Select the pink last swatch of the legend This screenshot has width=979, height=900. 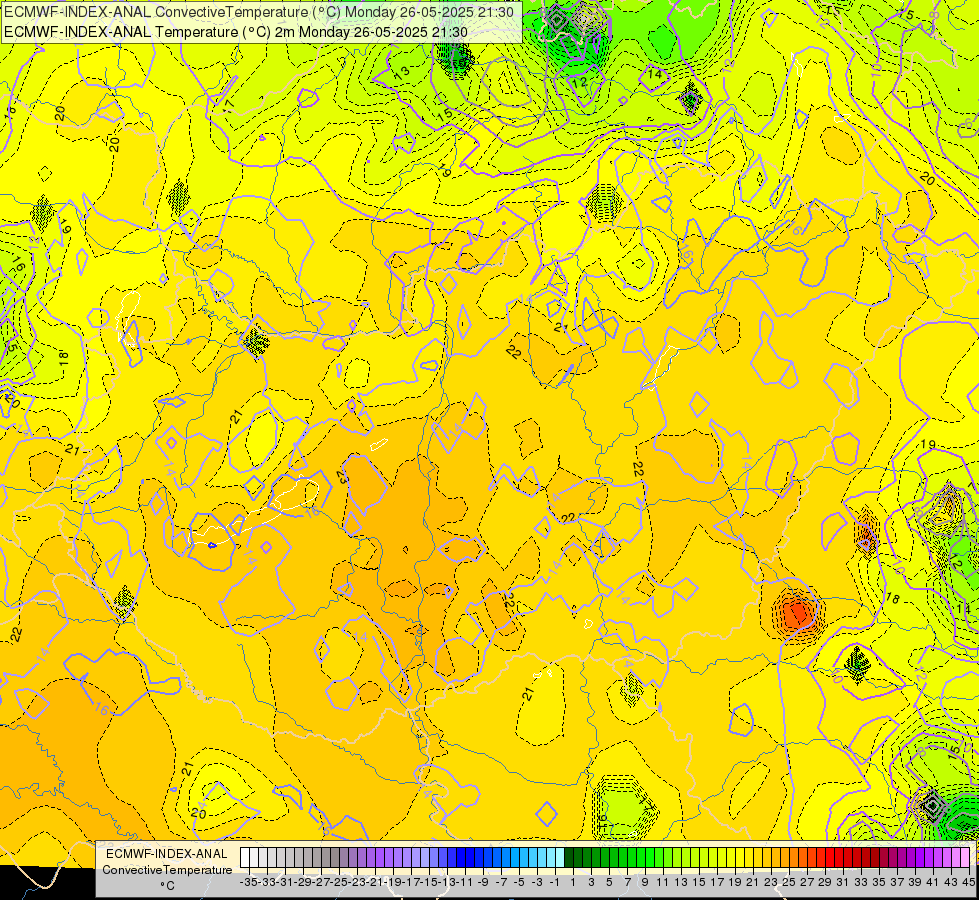pos(965,858)
